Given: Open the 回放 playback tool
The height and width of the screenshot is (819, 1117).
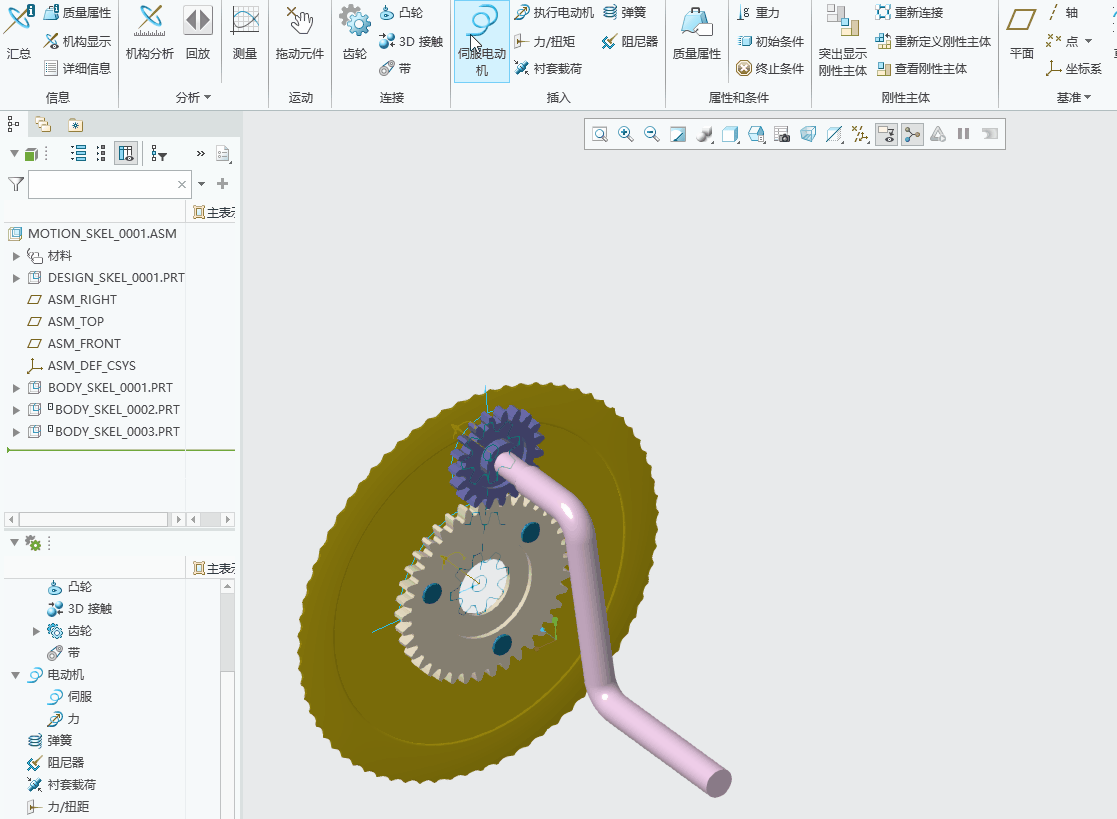Looking at the screenshot, I should pyautogui.click(x=197, y=33).
